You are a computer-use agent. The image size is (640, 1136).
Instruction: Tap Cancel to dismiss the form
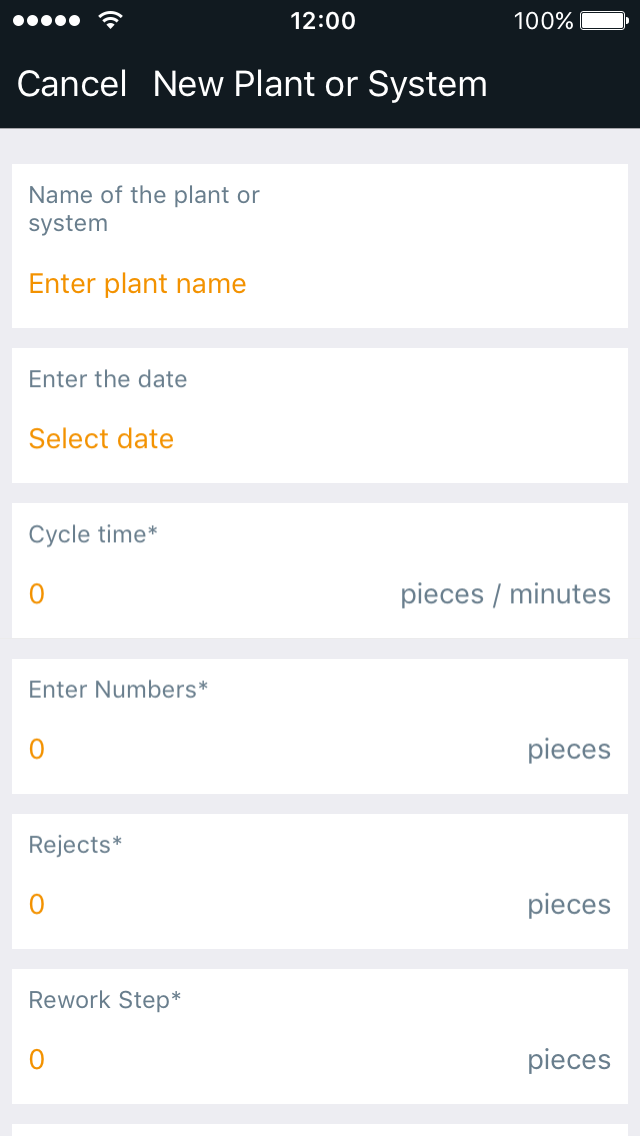tap(70, 84)
